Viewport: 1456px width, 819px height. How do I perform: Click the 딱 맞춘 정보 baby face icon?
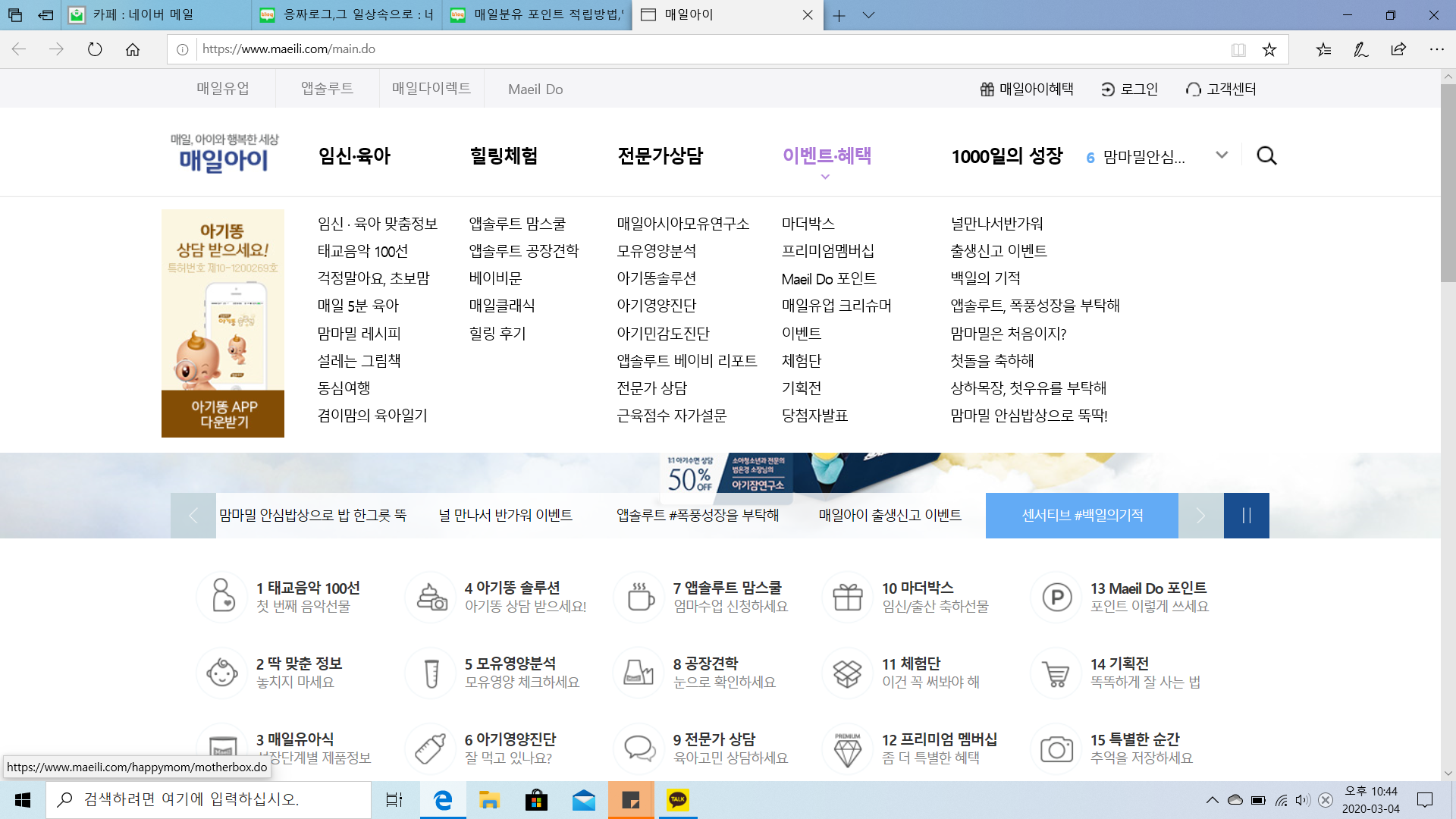coord(222,672)
